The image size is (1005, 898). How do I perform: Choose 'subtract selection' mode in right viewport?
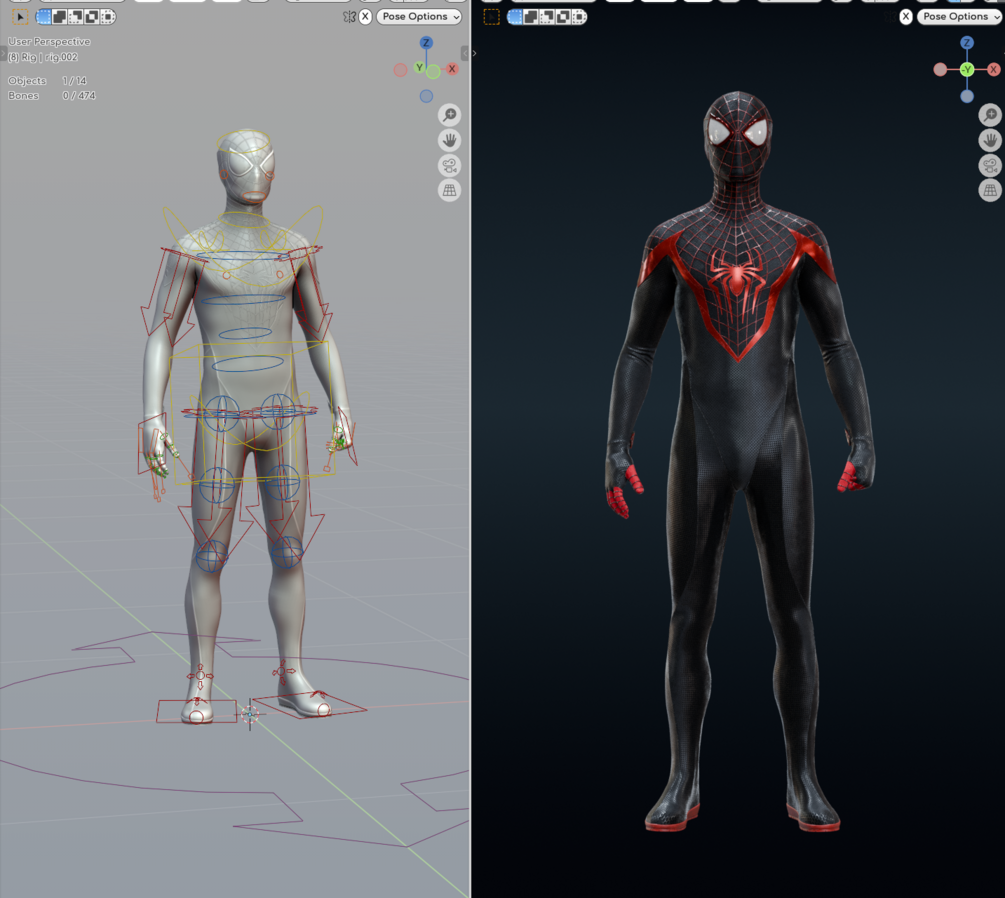547,17
